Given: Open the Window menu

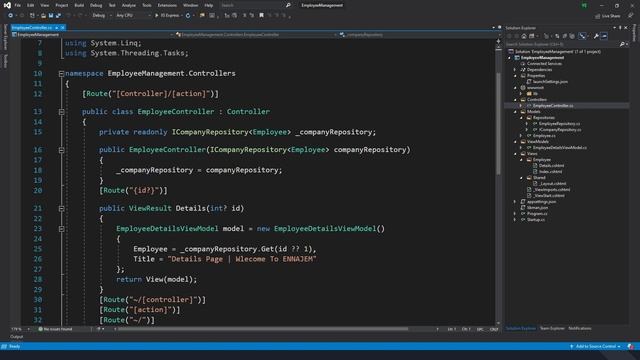Looking at the screenshot, I should (x=190, y=5).
